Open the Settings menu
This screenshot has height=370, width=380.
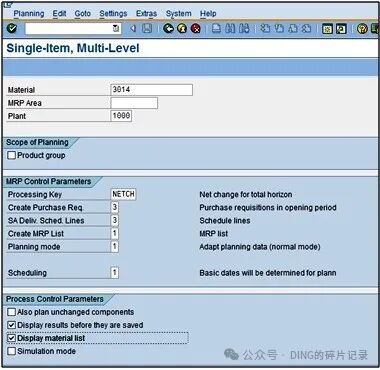[x=113, y=14]
